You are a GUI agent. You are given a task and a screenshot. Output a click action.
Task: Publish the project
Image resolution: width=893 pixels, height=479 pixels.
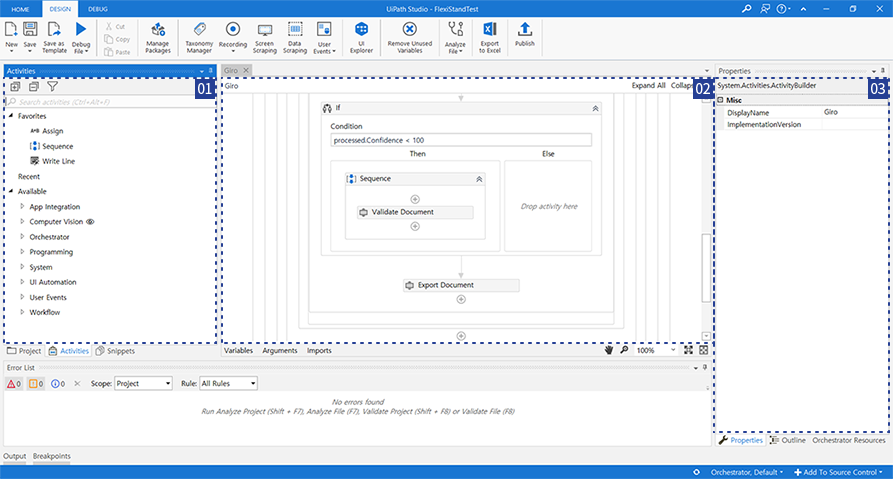525,34
